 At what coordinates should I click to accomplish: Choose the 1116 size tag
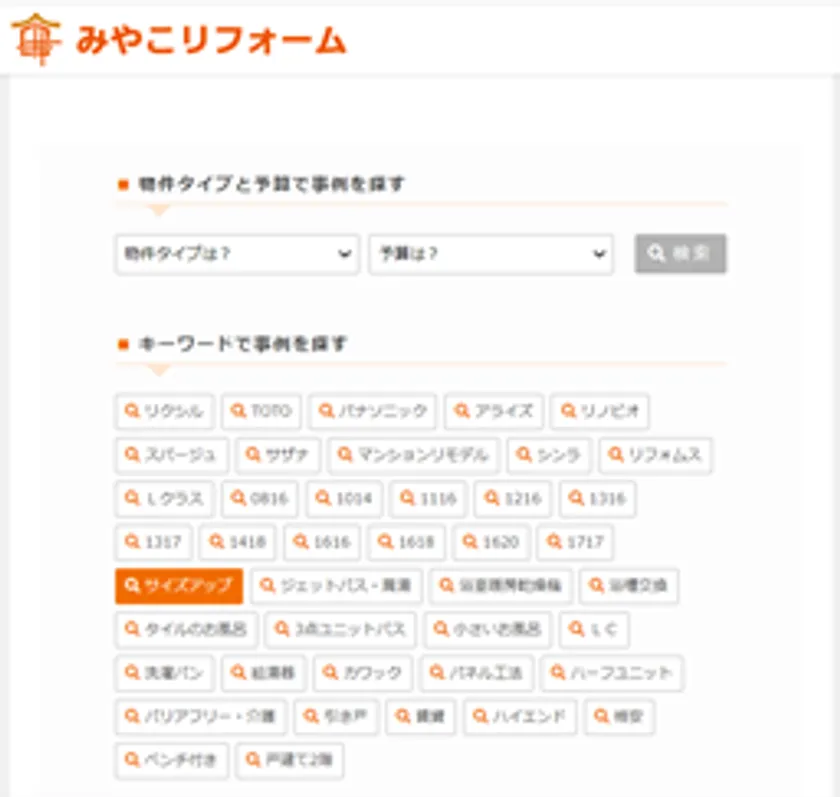click(429, 499)
